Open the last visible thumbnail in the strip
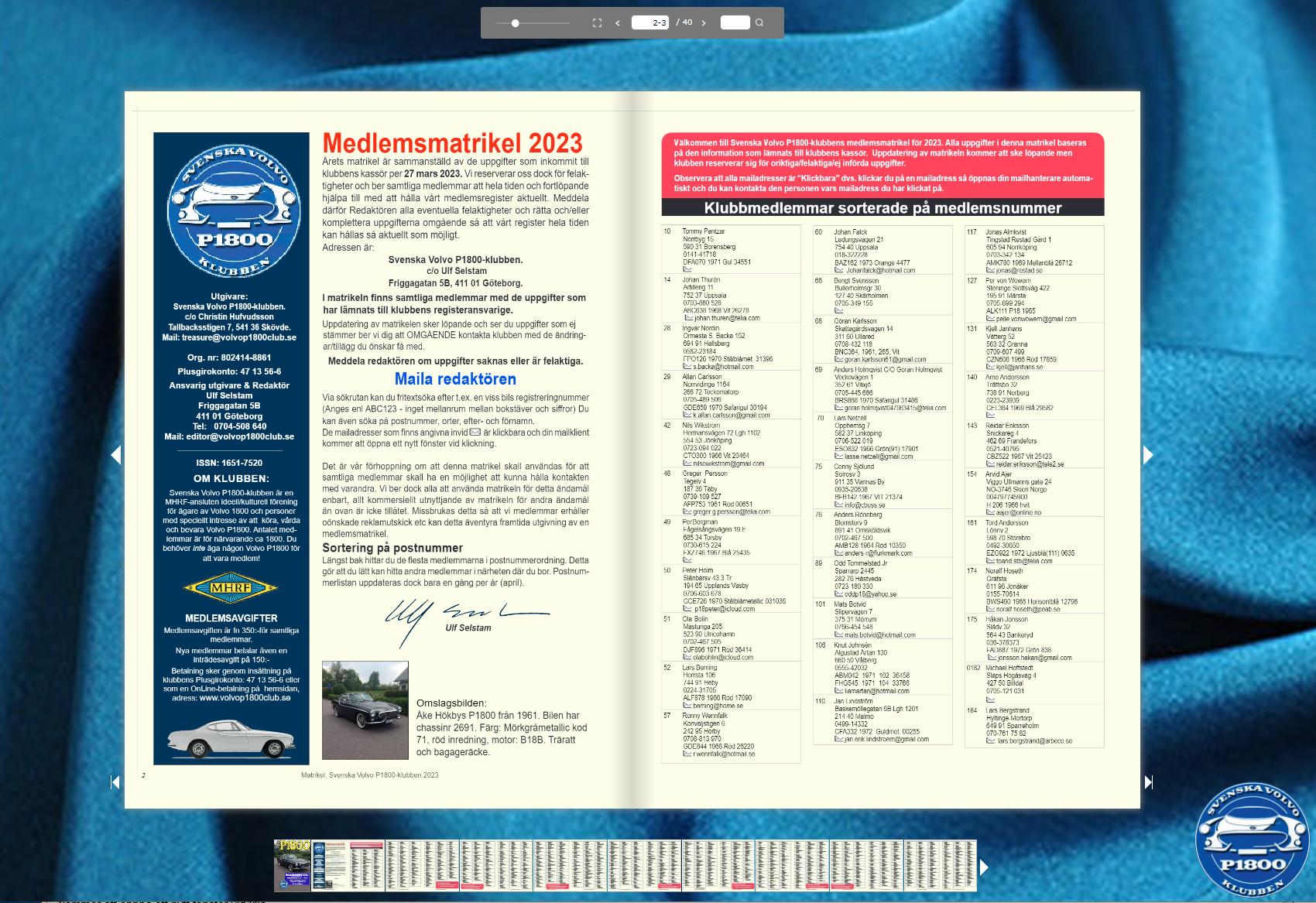The height and width of the screenshot is (903, 1316). pyautogui.click(x=939, y=865)
